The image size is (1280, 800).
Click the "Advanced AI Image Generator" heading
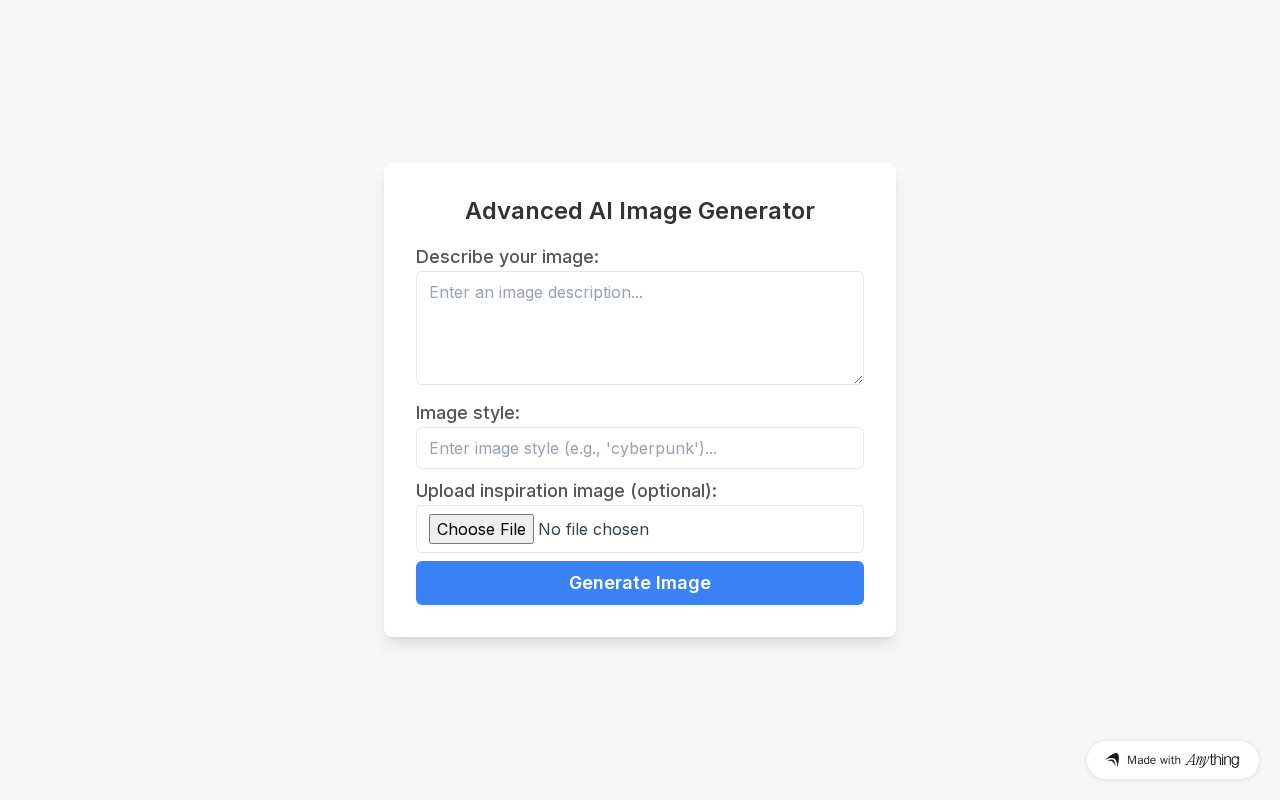(x=640, y=211)
